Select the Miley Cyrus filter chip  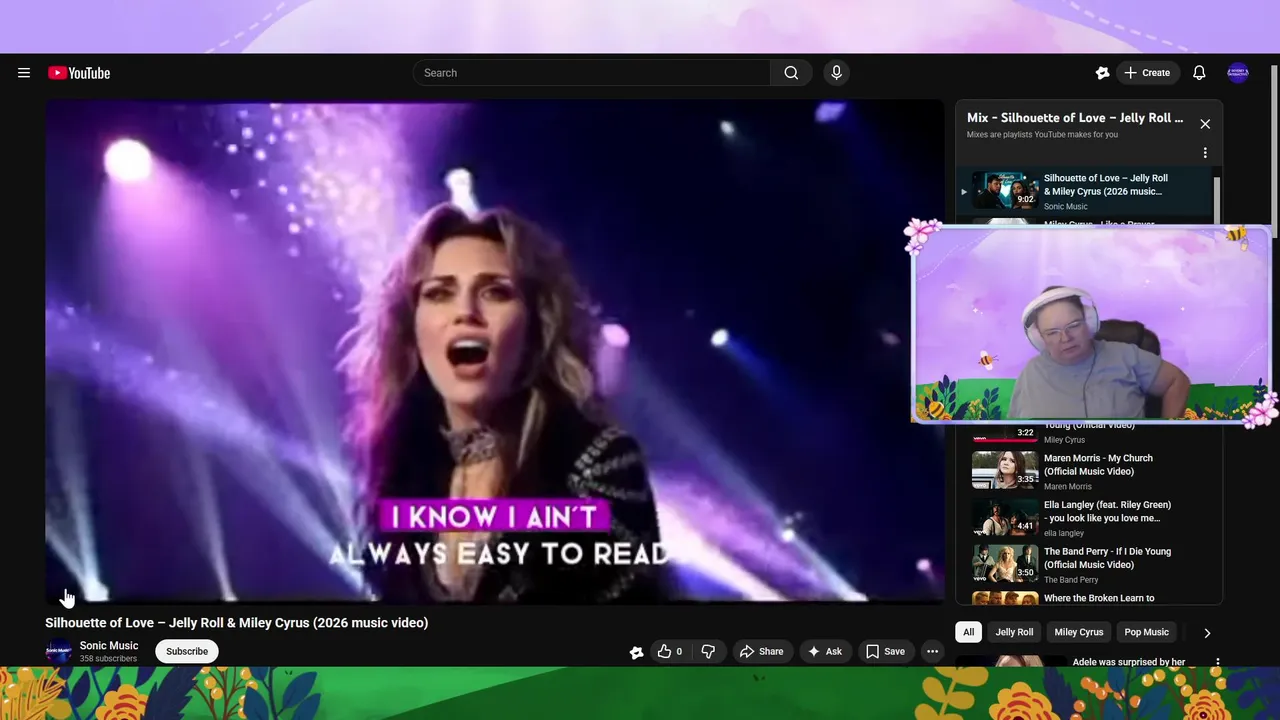tap(1079, 632)
